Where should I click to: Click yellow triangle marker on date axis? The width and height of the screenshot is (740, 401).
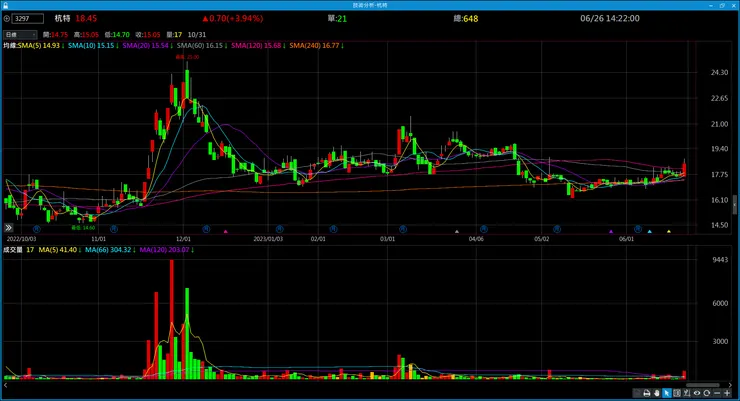(x=669, y=232)
